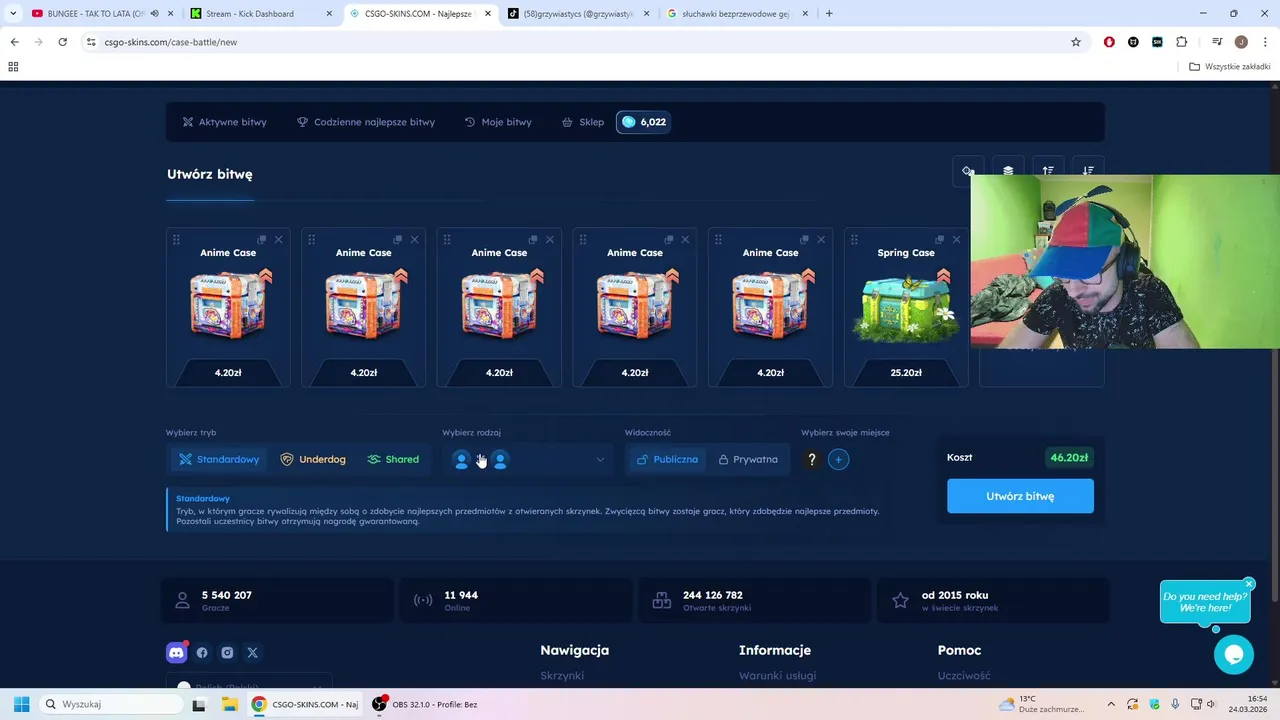Click the 25.20zł price on Spring Case
This screenshot has width=1280, height=720.
906,373
